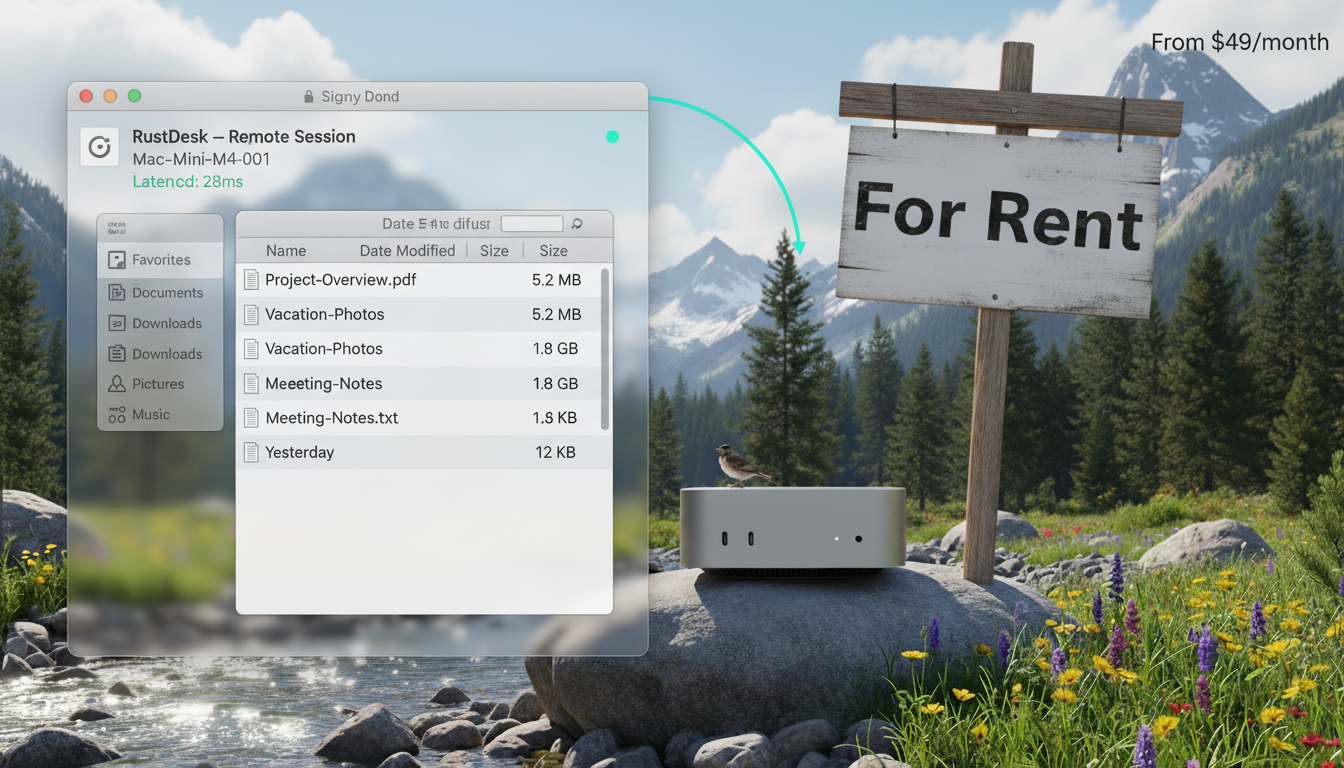Sort by the Name column header
This screenshot has height=768, width=1344.
(286, 251)
